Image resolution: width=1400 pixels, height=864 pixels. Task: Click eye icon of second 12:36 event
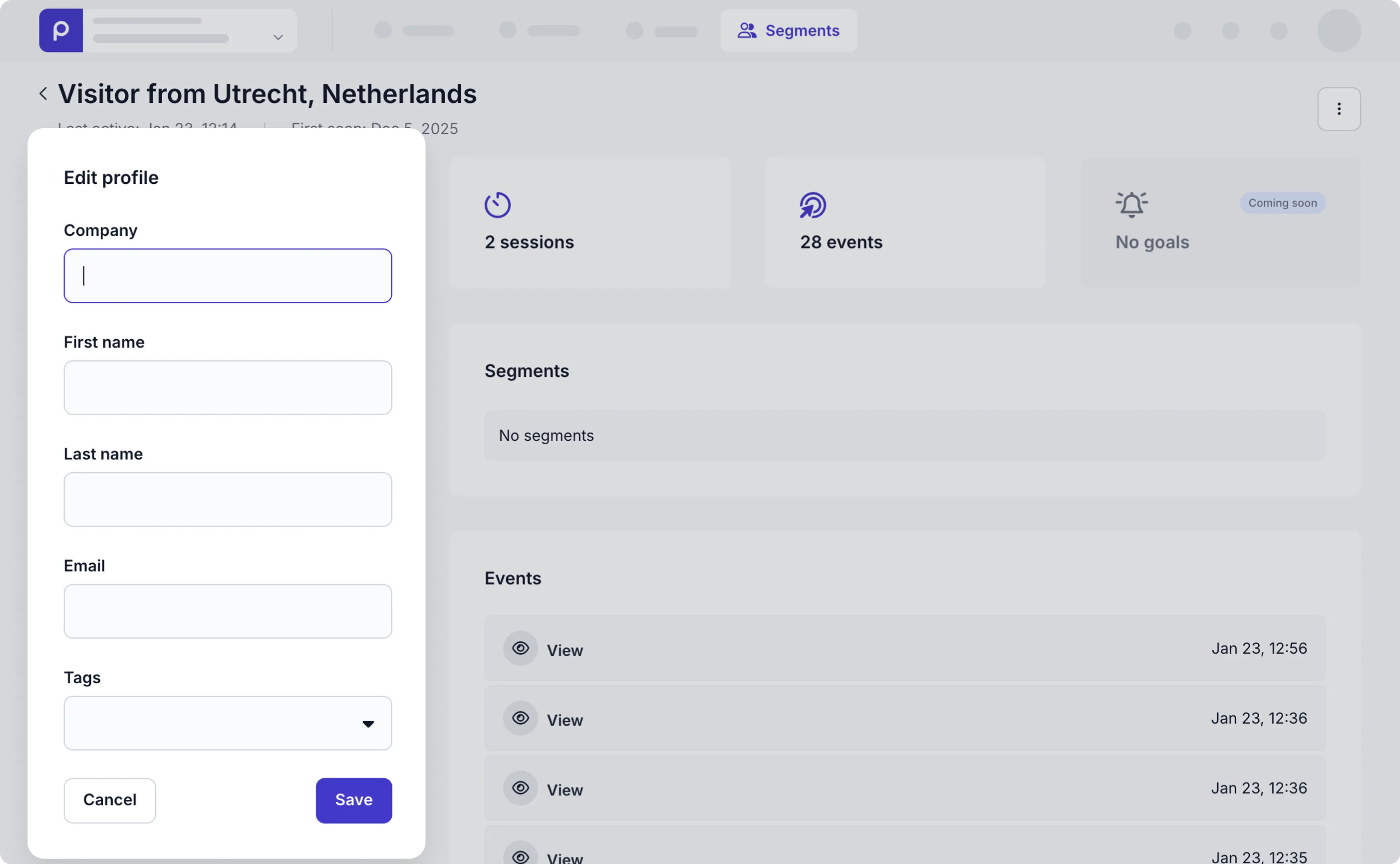click(520, 787)
